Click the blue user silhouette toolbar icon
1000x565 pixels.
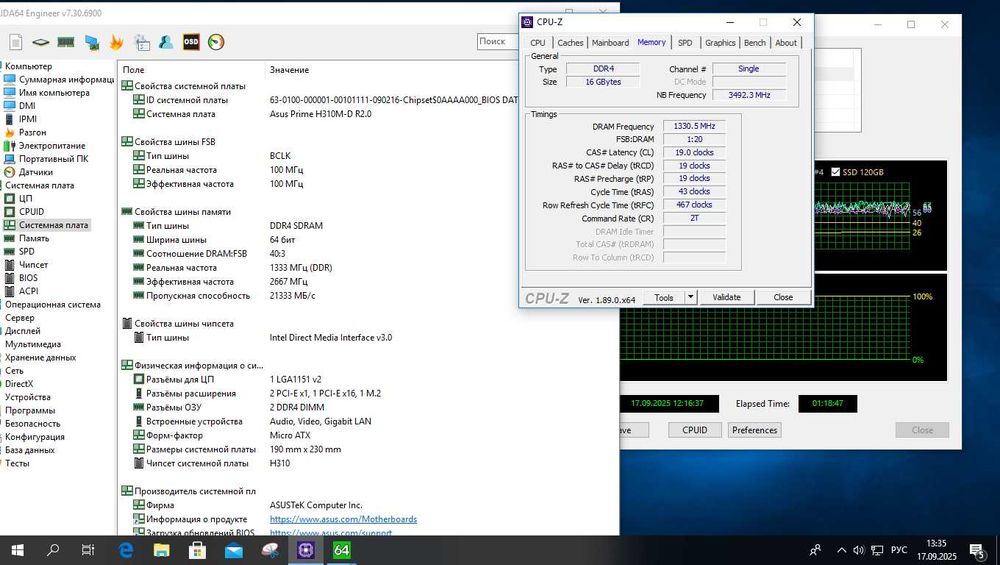point(166,42)
